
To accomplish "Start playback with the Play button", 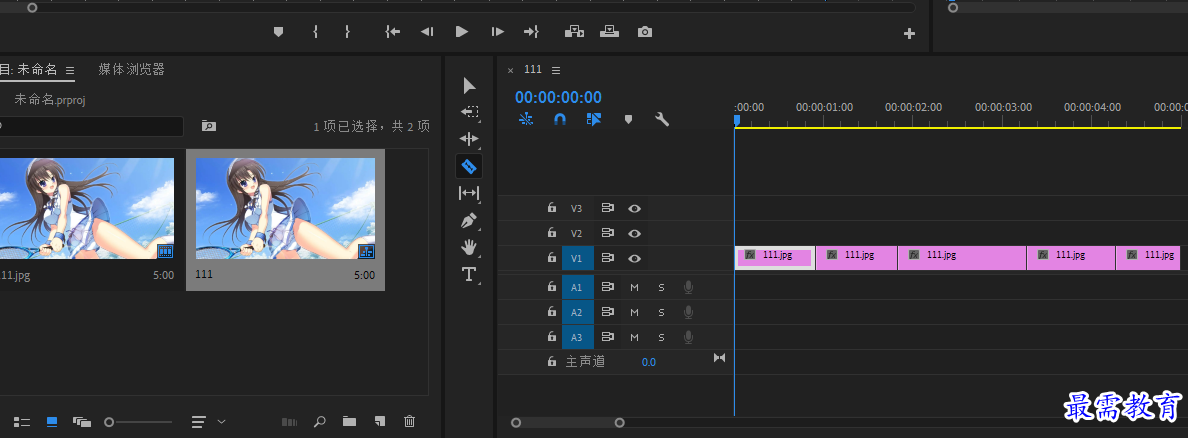I will [461, 32].
